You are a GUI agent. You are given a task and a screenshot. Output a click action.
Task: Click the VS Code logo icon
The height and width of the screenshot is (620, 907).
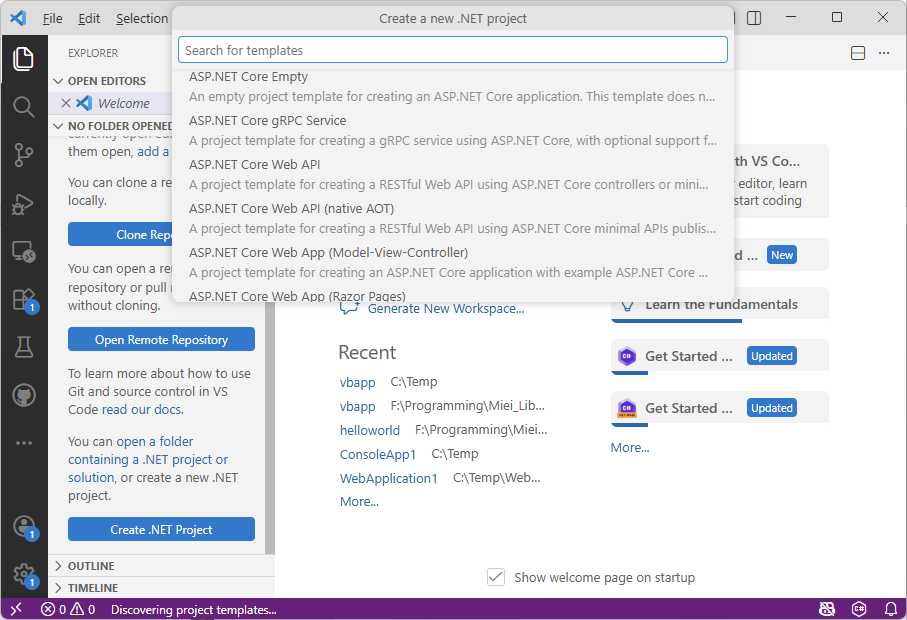click(x=19, y=18)
